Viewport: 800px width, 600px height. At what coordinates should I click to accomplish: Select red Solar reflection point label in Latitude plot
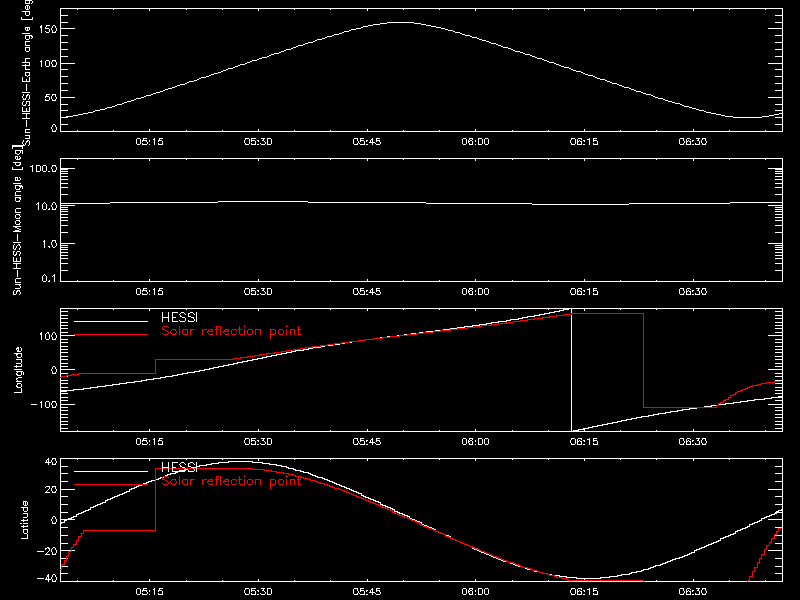[231, 481]
